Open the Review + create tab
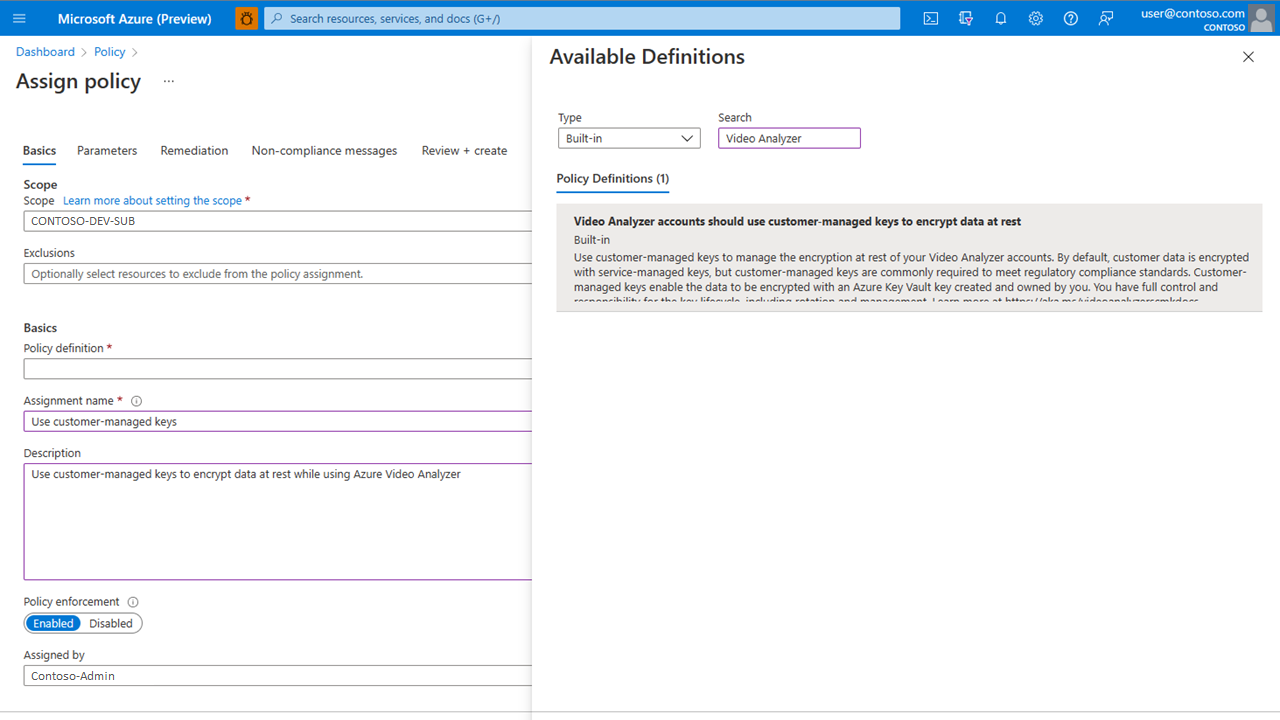 [464, 151]
